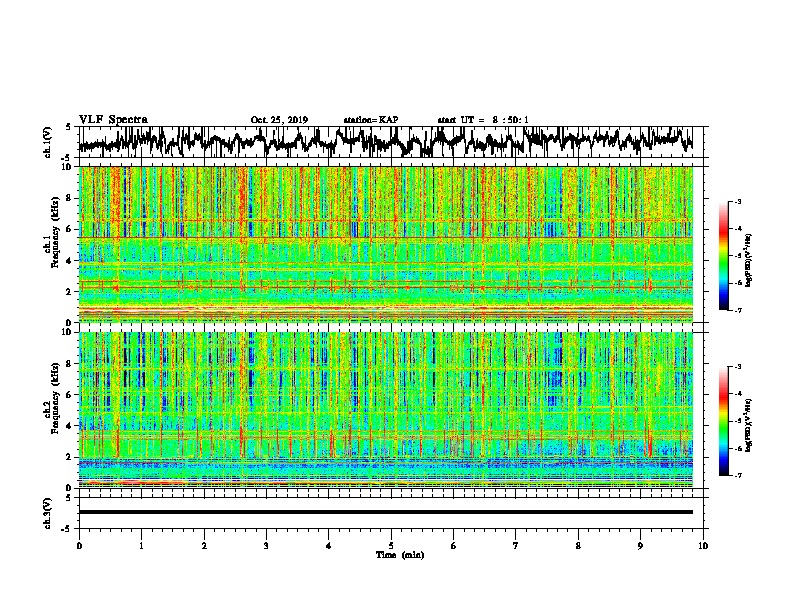The height and width of the screenshot is (612, 792).
Task: Click the "-7" label on ch.2 color bar
Action: pos(738,475)
